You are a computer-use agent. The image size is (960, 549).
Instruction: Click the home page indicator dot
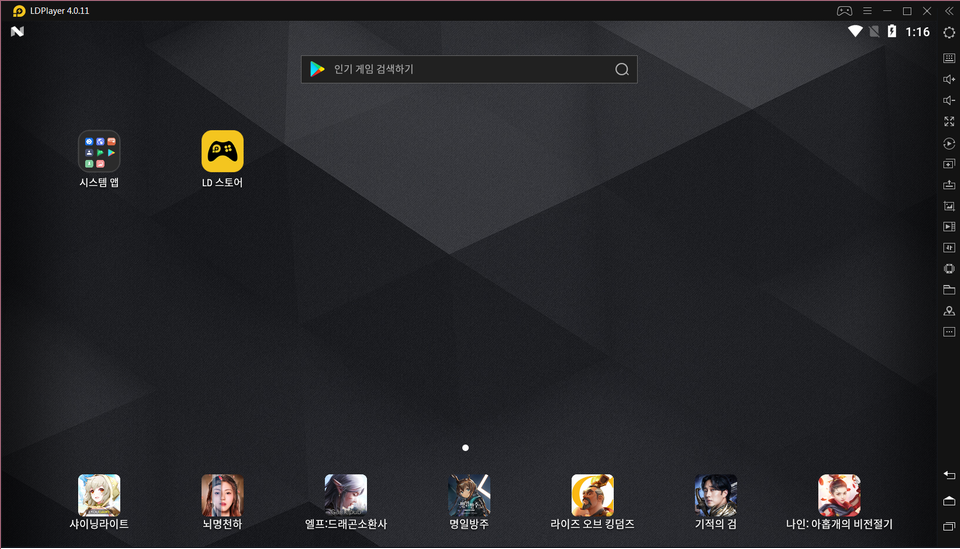465,448
